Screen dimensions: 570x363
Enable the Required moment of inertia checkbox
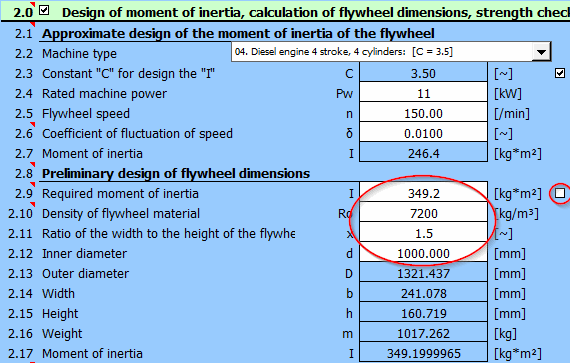click(560, 193)
